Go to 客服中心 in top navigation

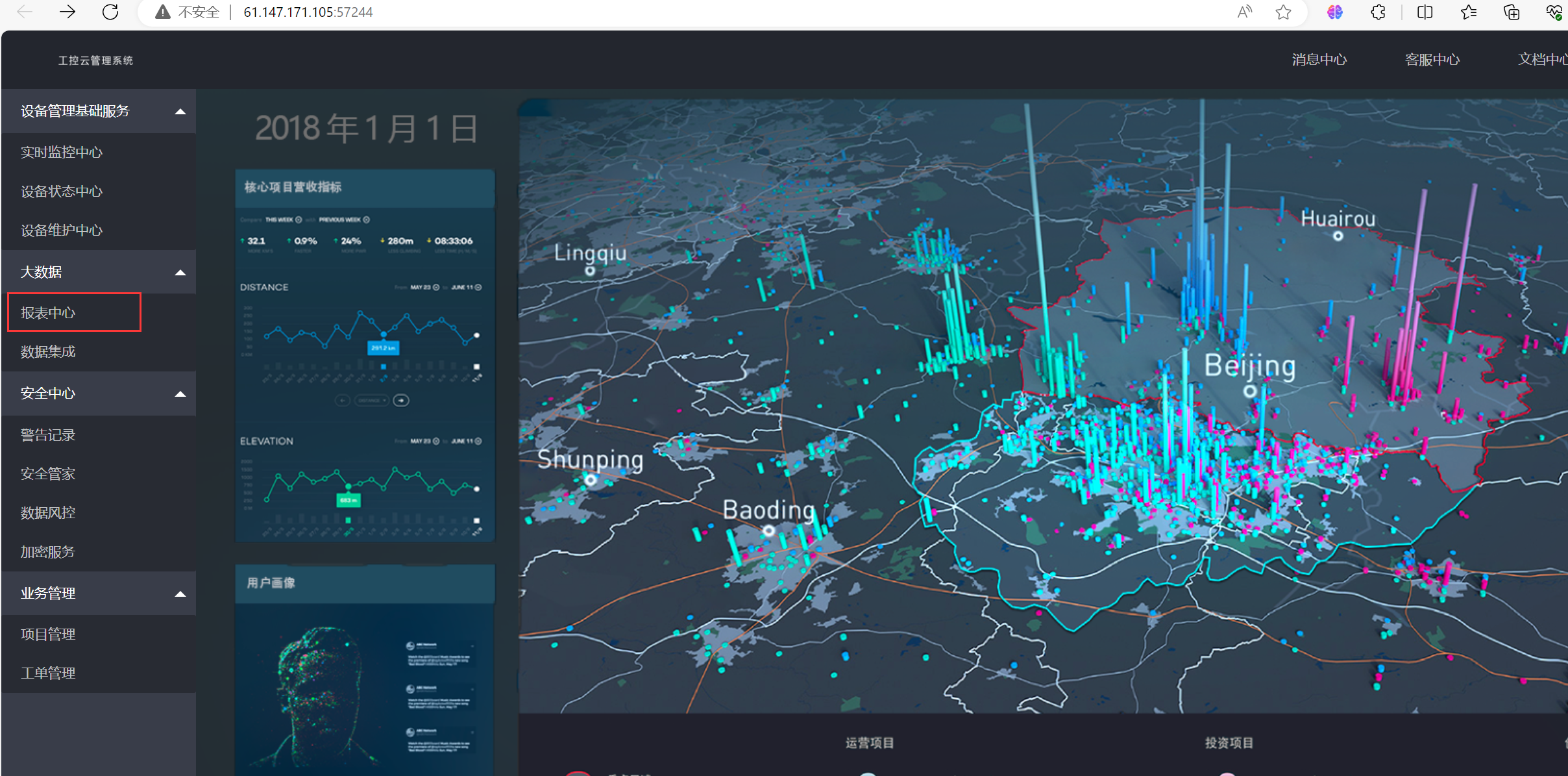click(x=1432, y=60)
